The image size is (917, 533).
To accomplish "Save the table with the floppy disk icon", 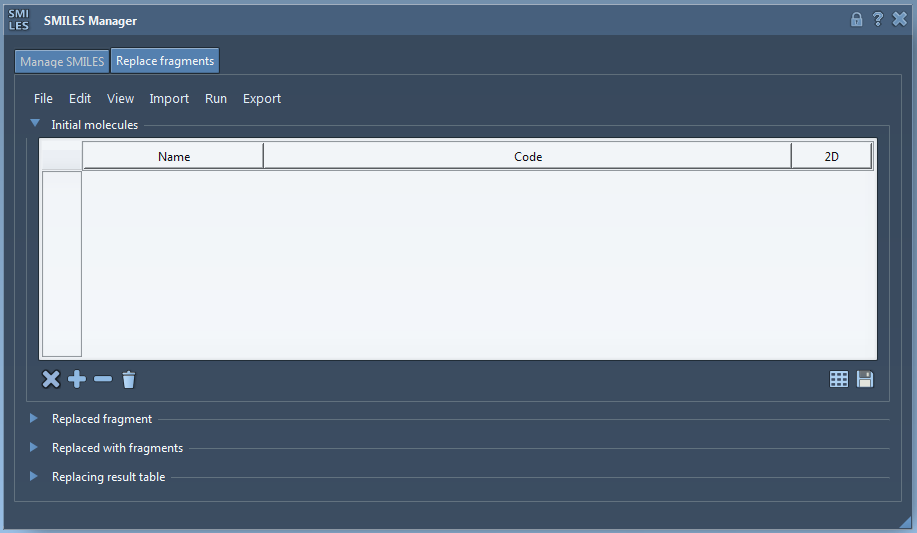I will [x=865, y=380].
